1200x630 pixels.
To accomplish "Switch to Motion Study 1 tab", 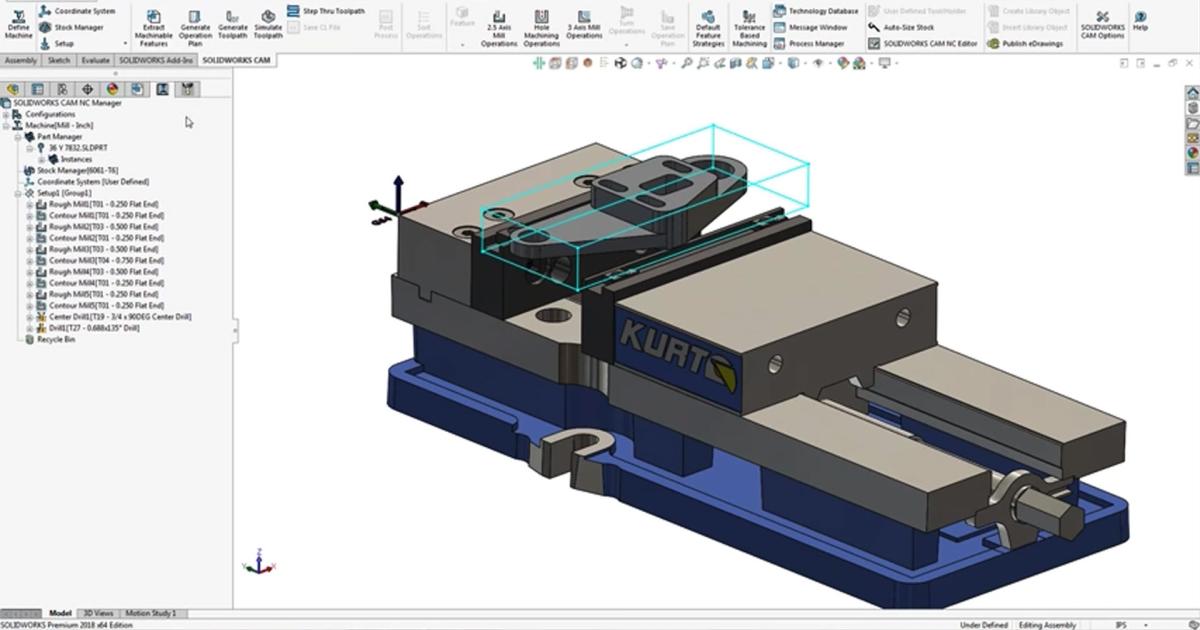I will coord(150,613).
